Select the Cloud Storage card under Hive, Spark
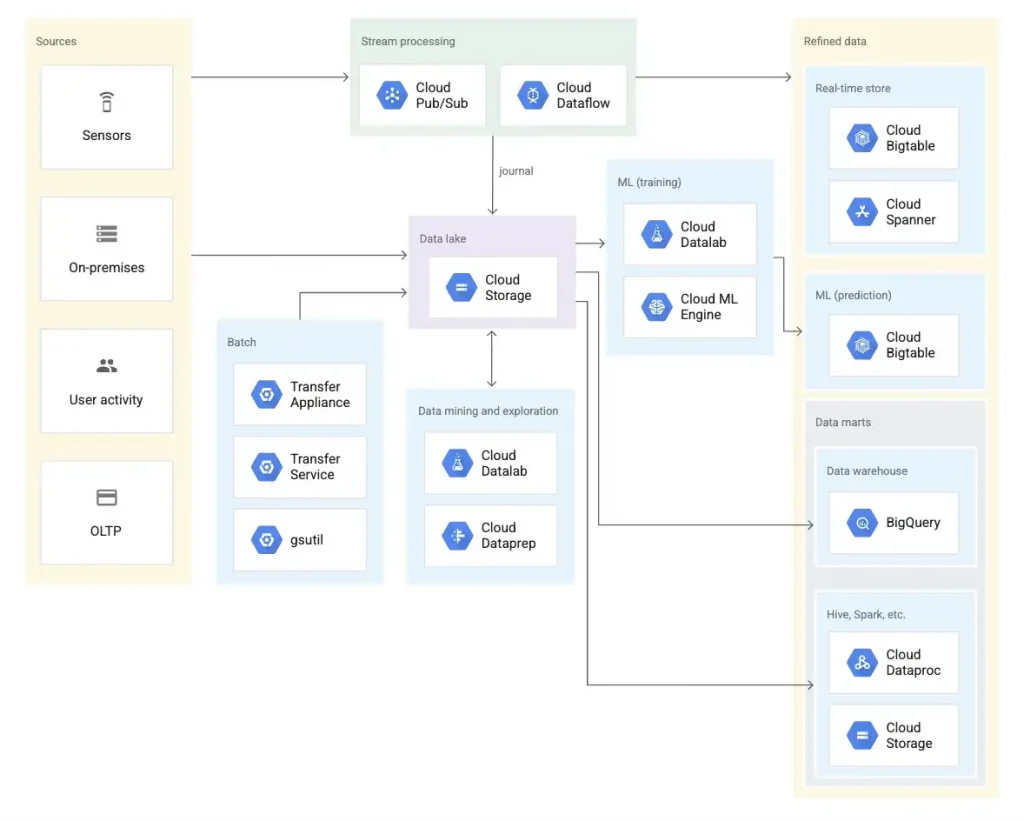 coord(893,735)
